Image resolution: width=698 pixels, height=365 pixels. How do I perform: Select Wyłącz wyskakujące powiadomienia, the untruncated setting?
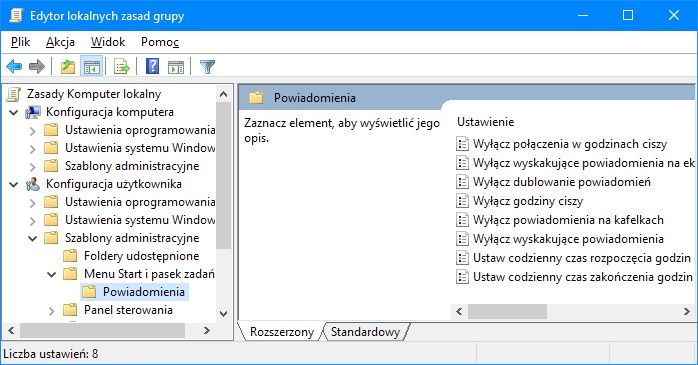pos(568,239)
